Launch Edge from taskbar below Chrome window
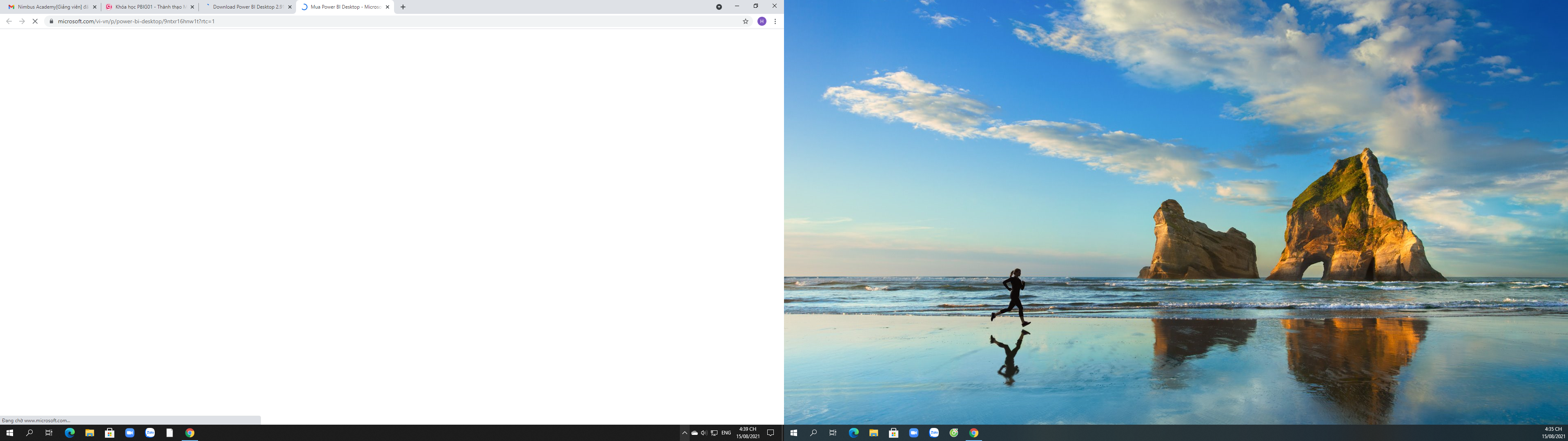The image size is (1568, 441). pos(69,433)
